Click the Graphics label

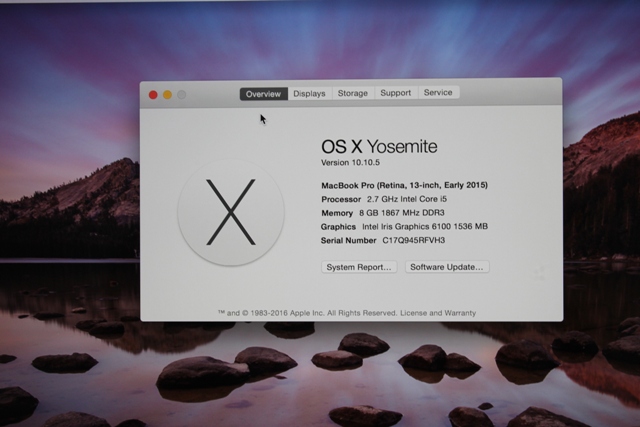point(338,227)
